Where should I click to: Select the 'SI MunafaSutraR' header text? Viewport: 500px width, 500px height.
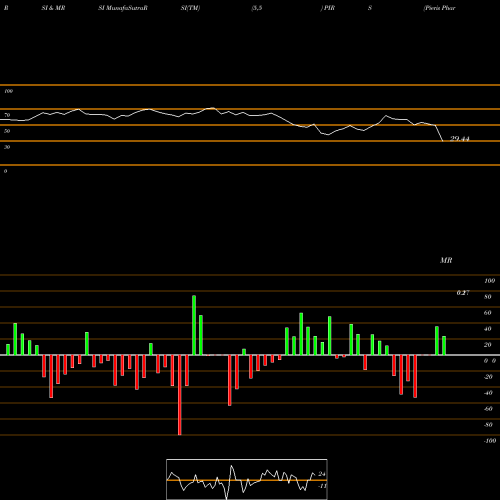123,8
